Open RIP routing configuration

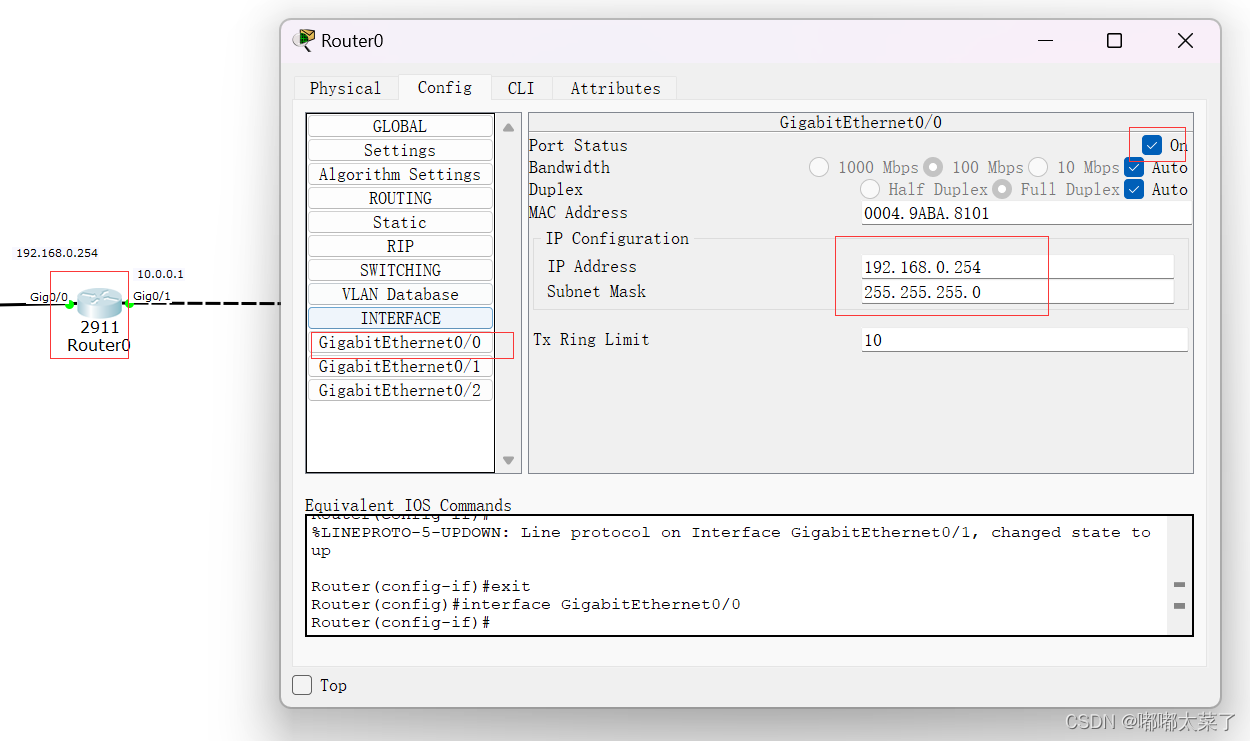(400, 246)
